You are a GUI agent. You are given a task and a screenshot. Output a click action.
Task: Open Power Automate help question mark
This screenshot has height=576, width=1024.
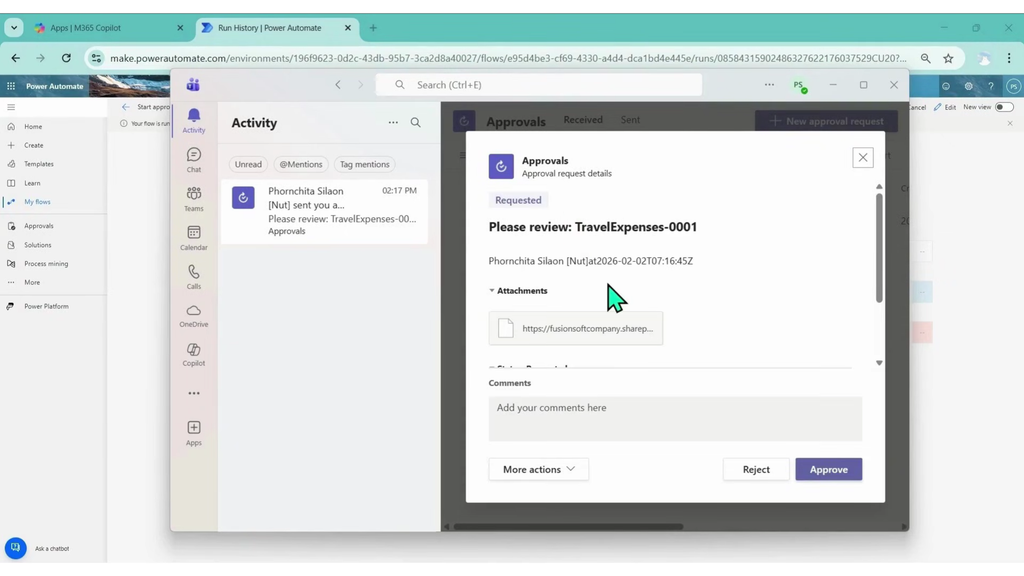[991, 86]
